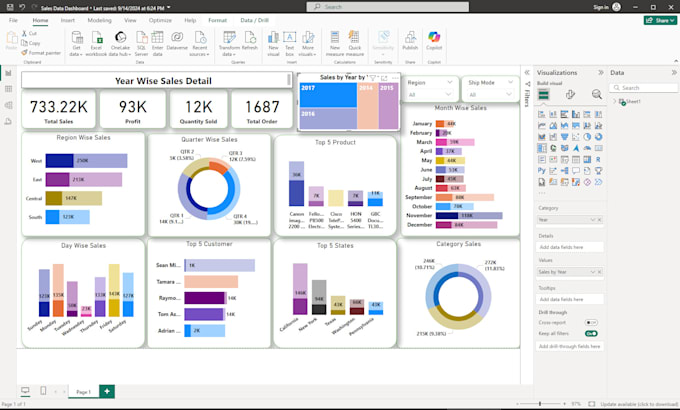Switch to the Modeling ribbon tab
The image size is (680, 410).
point(99,20)
